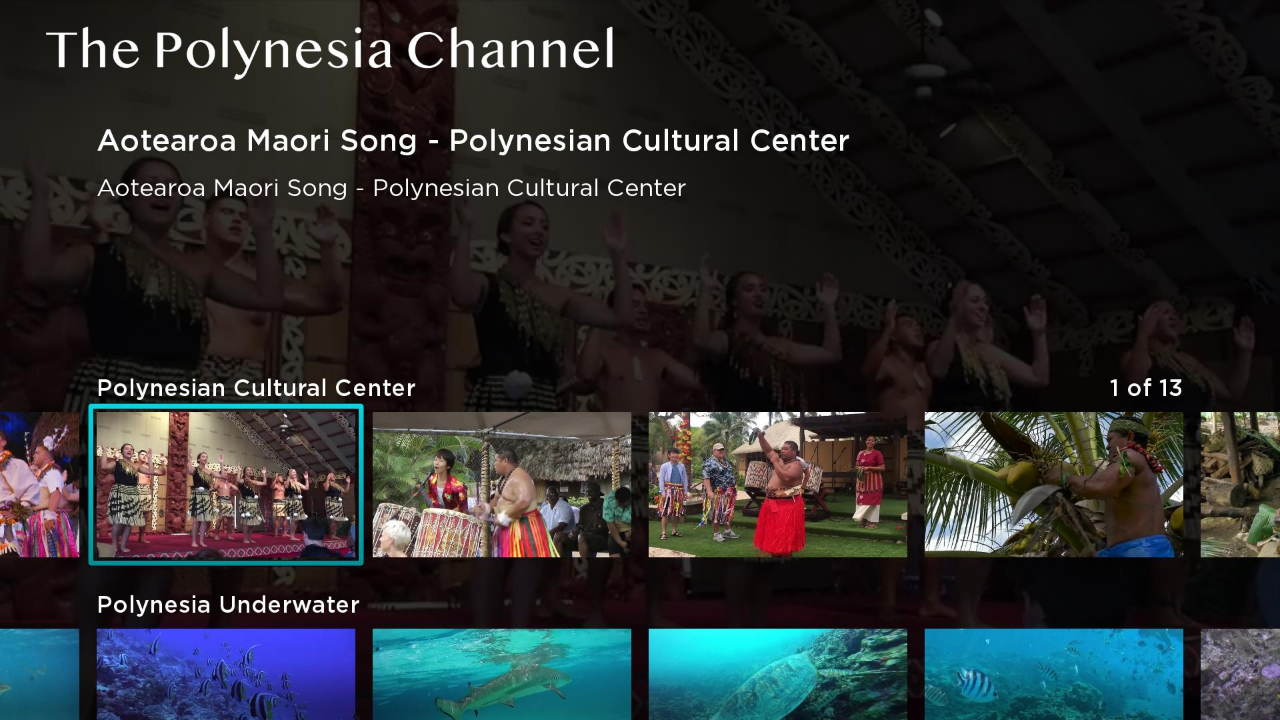Click The Polynesia Channel title logo
Viewport: 1280px width, 720px height.
click(330, 50)
